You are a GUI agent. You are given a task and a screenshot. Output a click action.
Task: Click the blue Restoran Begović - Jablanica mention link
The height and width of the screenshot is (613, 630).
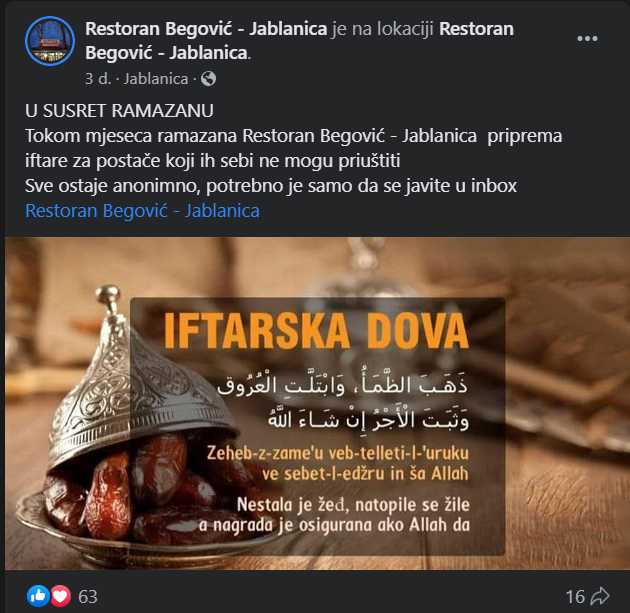tap(142, 210)
